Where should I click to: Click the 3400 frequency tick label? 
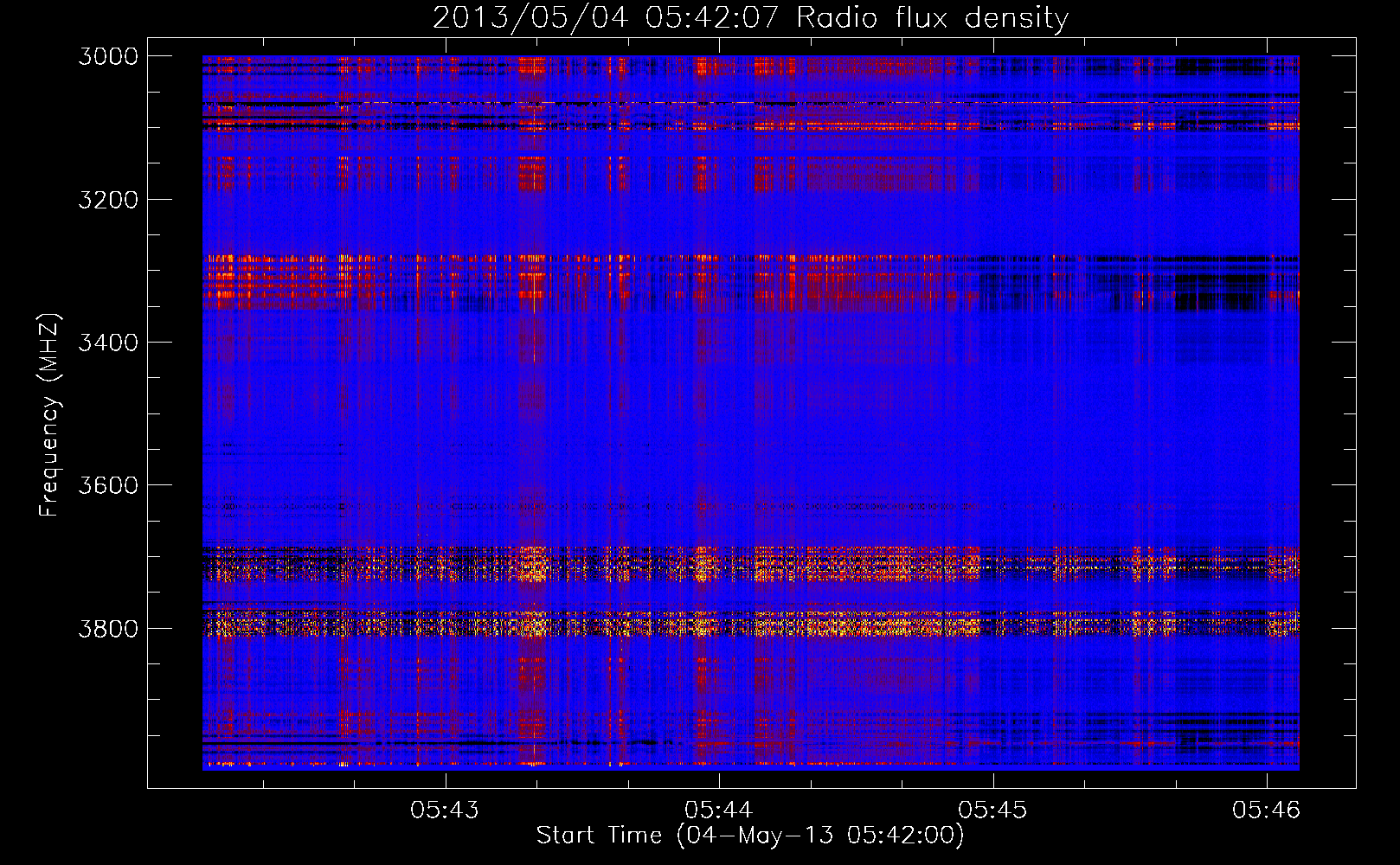(x=108, y=343)
